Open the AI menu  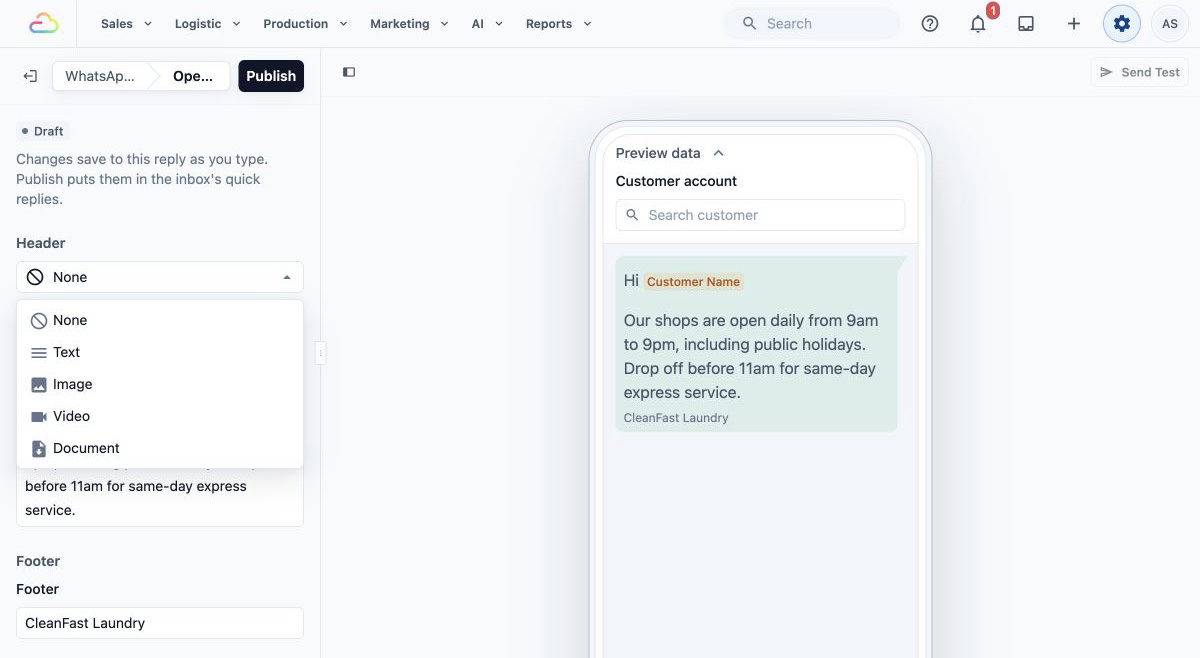click(x=487, y=23)
